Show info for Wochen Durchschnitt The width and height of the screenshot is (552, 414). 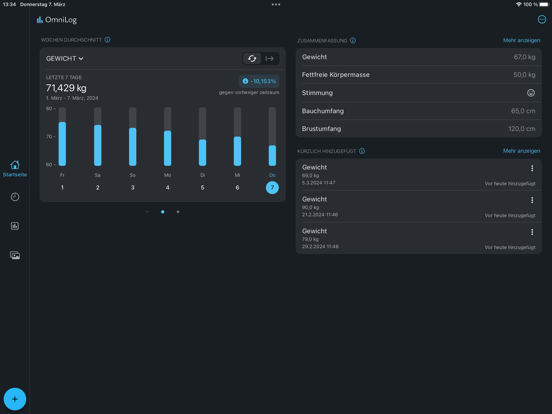point(107,40)
